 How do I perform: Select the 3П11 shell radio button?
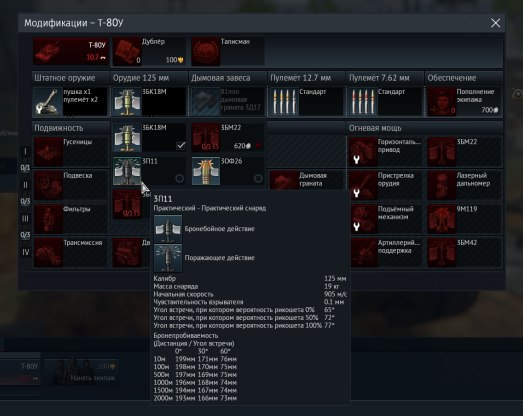pos(179,178)
